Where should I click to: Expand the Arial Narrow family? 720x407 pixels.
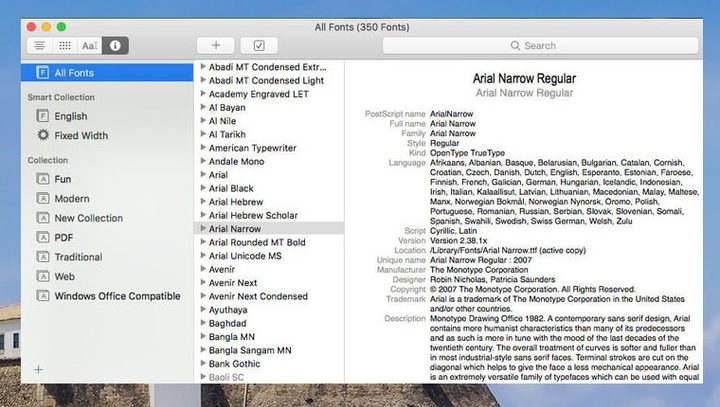(203, 228)
